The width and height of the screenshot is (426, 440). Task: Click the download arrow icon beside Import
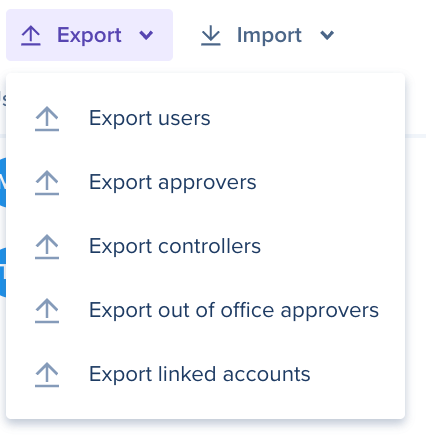tap(211, 36)
